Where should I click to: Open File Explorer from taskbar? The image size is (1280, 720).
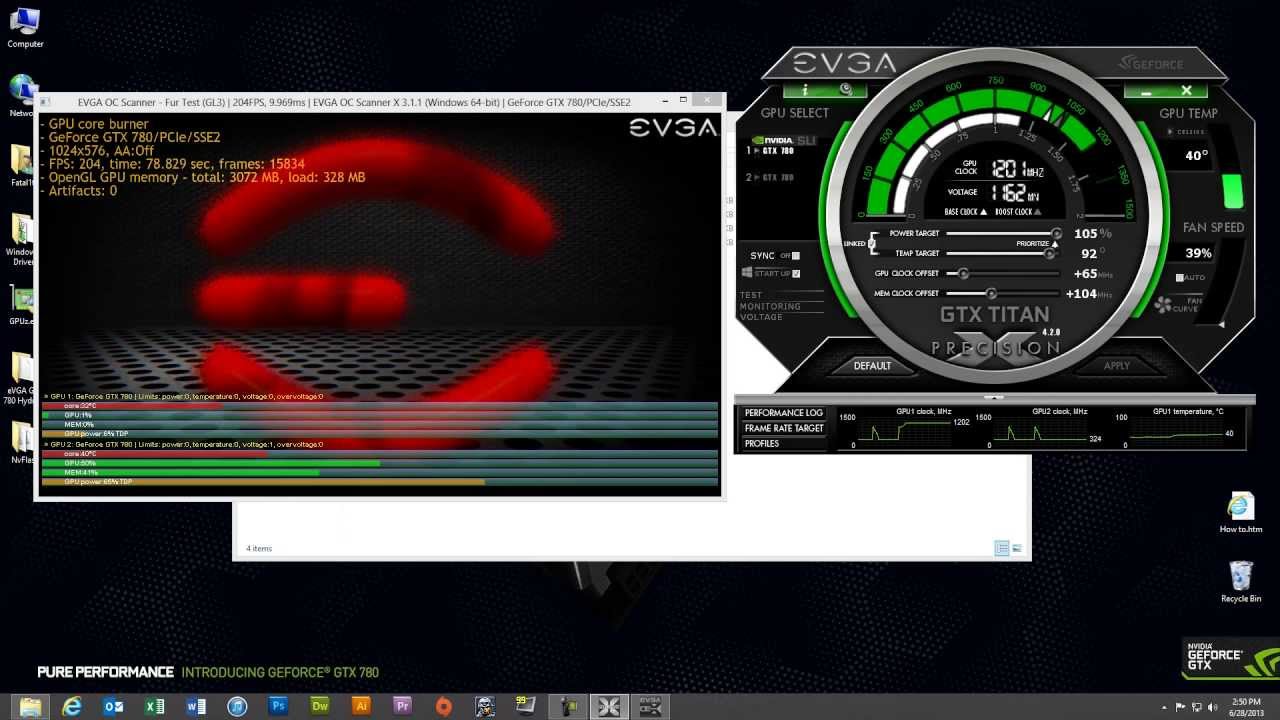pos(30,706)
